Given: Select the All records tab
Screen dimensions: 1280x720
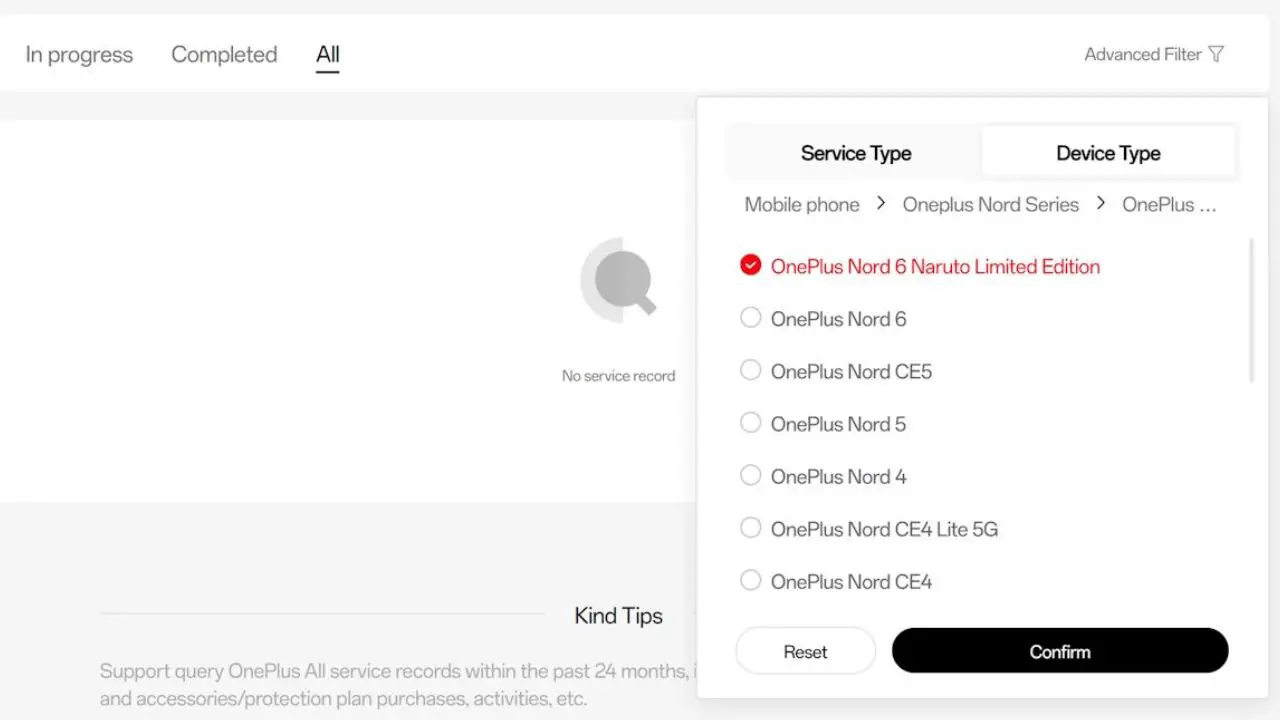Looking at the screenshot, I should click(328, 55).
